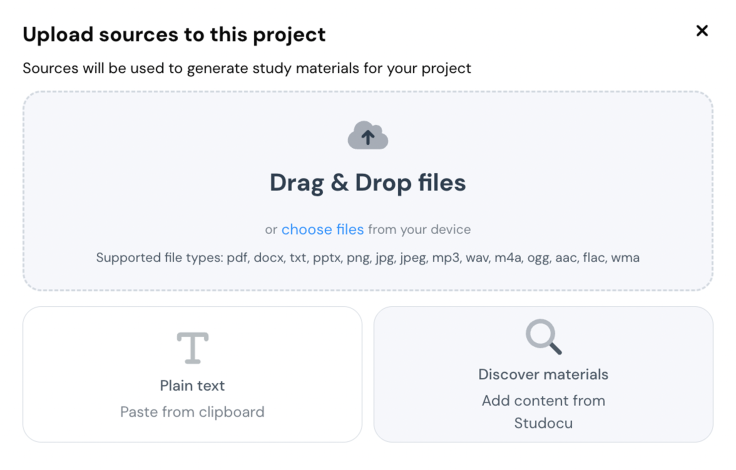Click the subtitle about generating study materials
Viewport: 736px width, 470px height.
(247, 68)
